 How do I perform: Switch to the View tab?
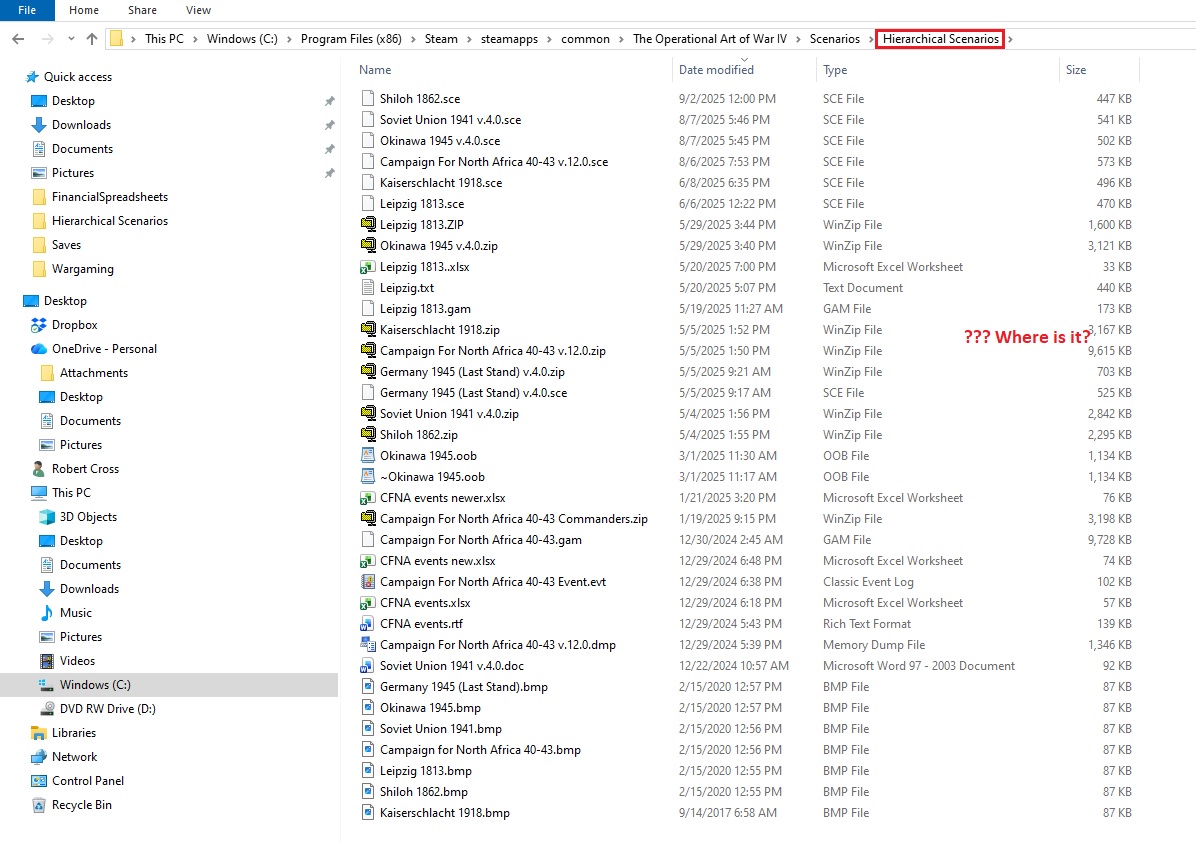pos(198,10)
